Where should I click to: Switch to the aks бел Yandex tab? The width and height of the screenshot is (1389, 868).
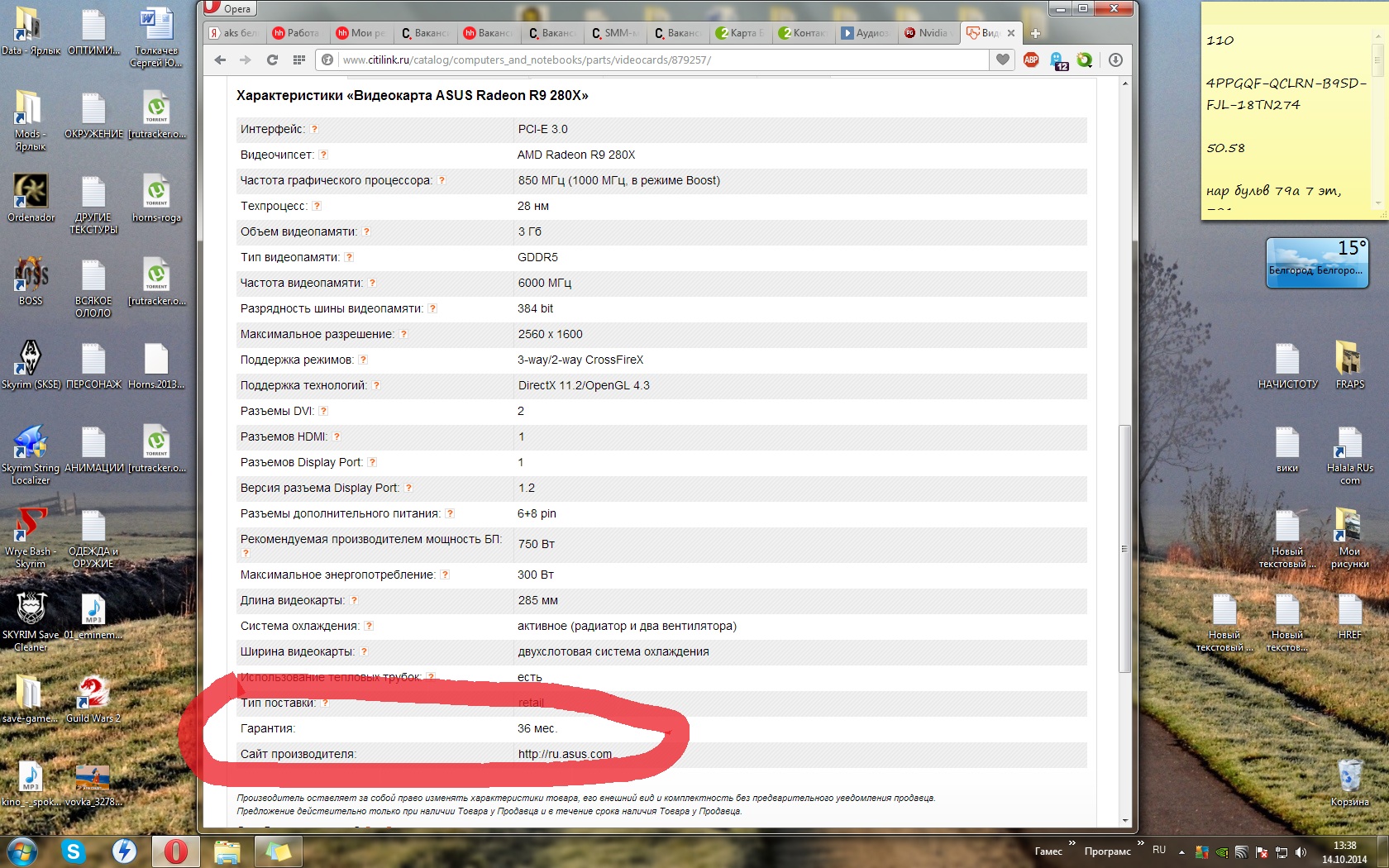click(x=234, y=33)
